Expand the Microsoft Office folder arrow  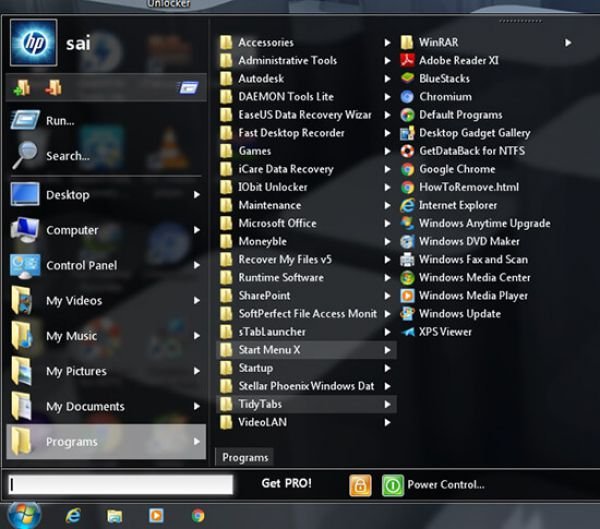(x=387, y=223)
